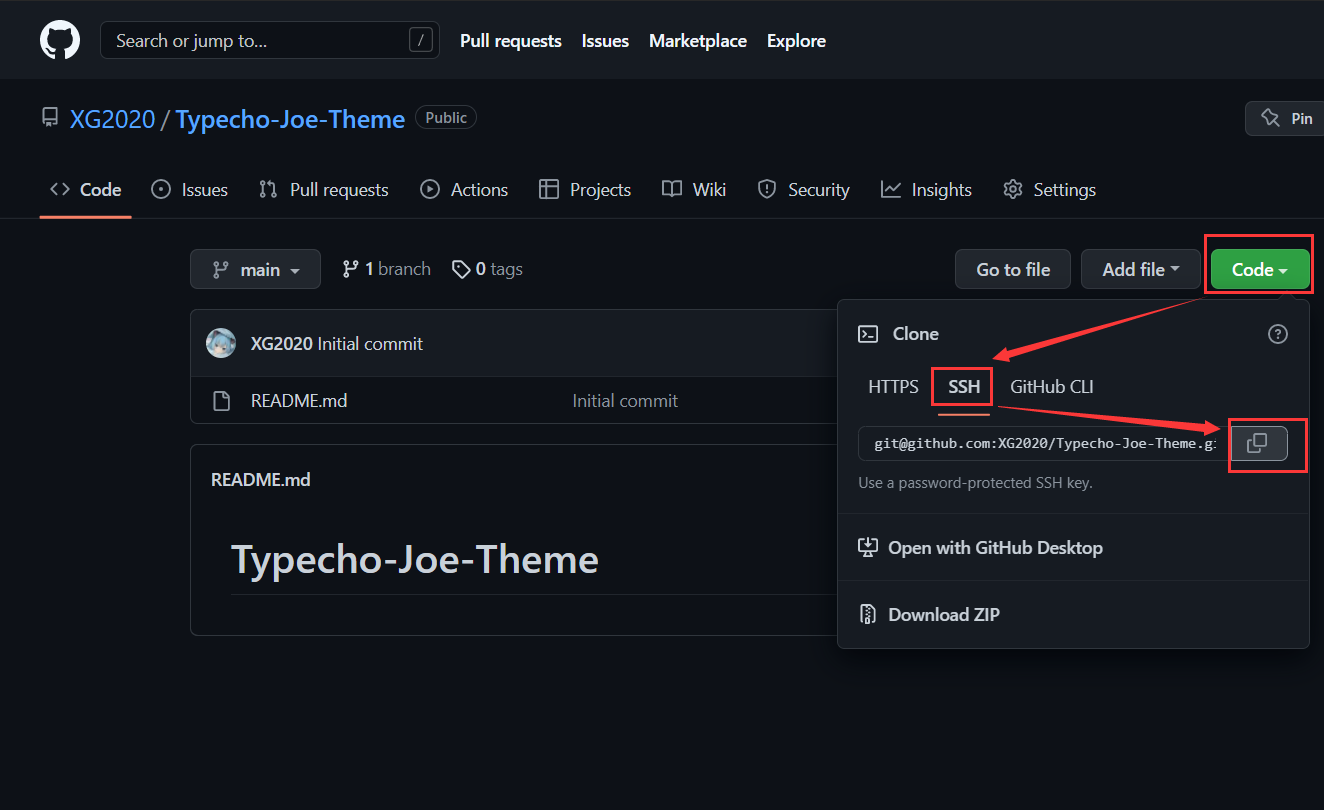Click the Go to file button
Screen dimensions: 1324x810
[x=1013, y=269]
